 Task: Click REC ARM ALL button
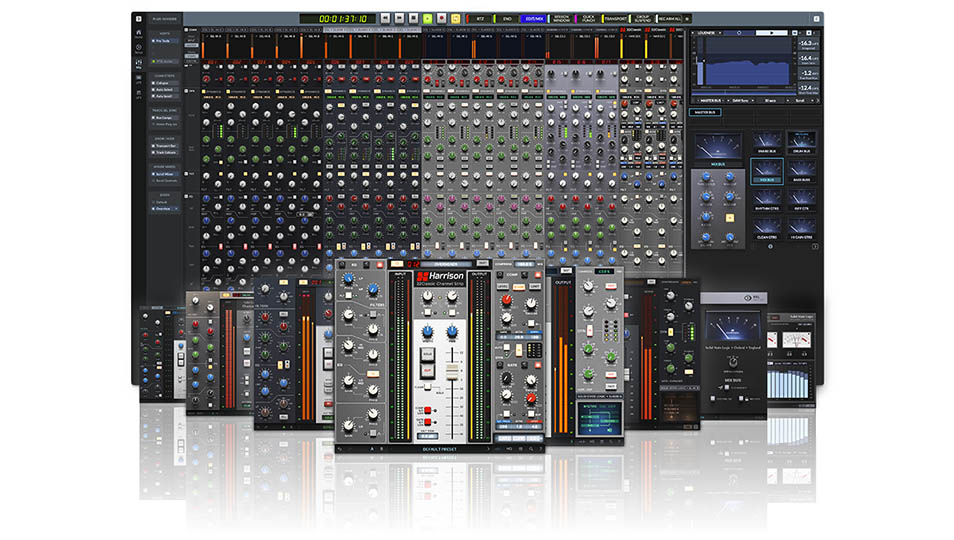coord(669,19)
